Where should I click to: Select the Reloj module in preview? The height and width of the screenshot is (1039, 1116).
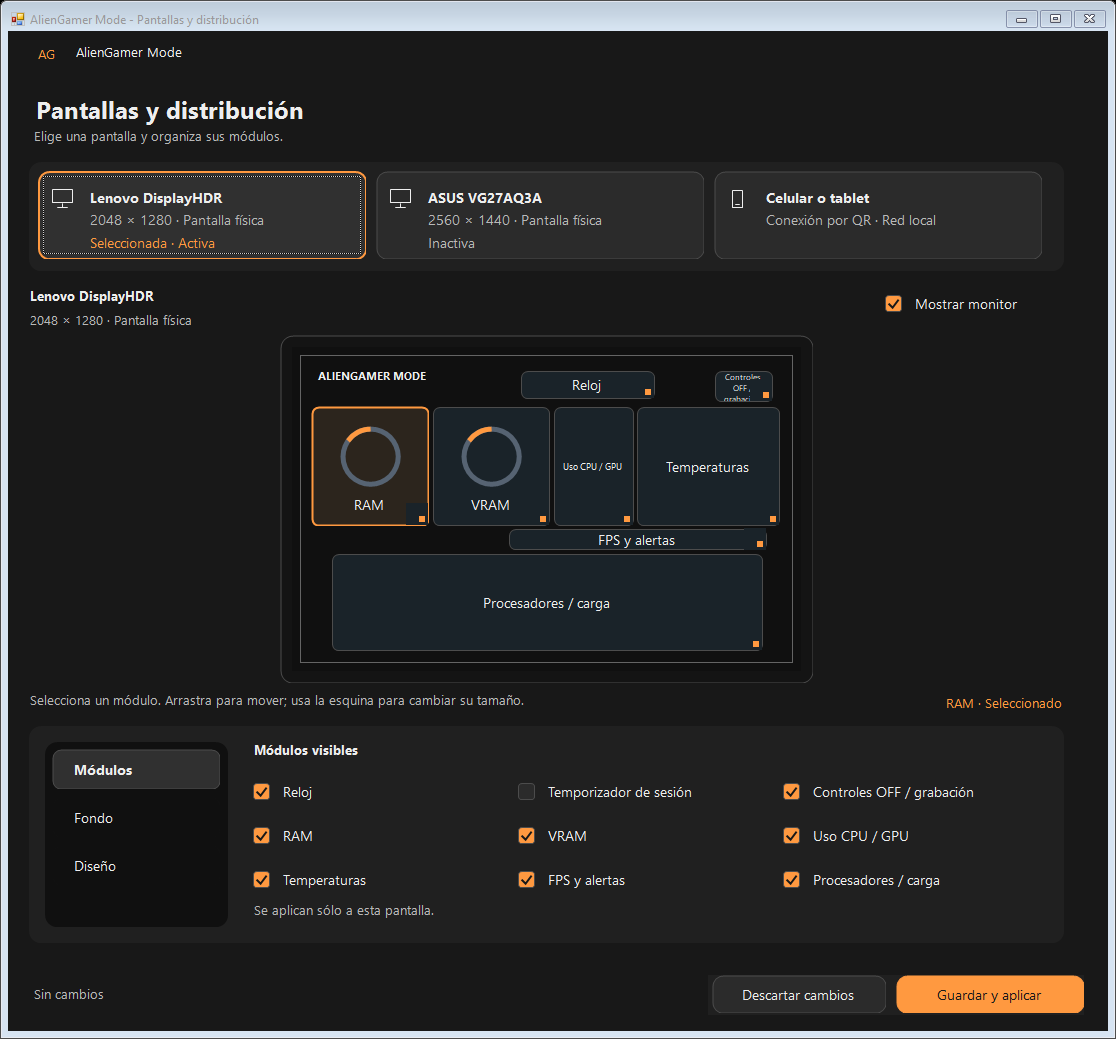click(587, 385)
